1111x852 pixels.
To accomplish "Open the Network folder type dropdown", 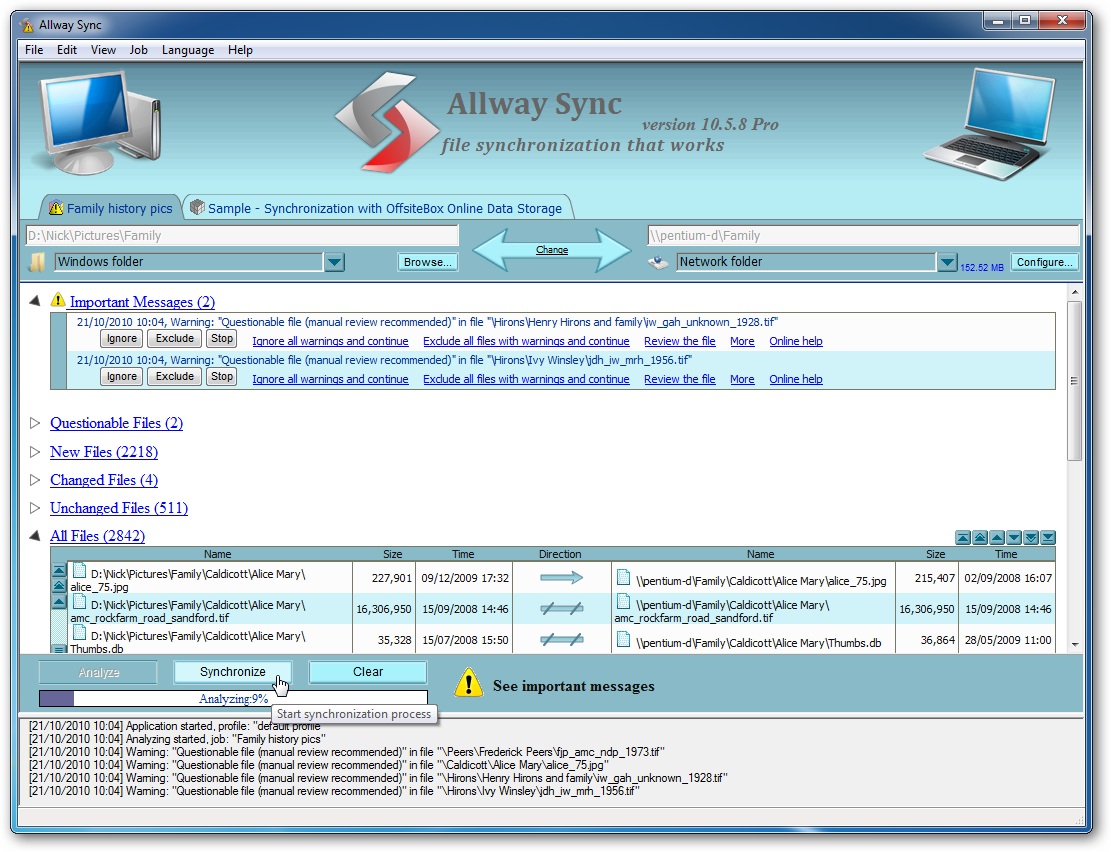I will tap(947, 262).
